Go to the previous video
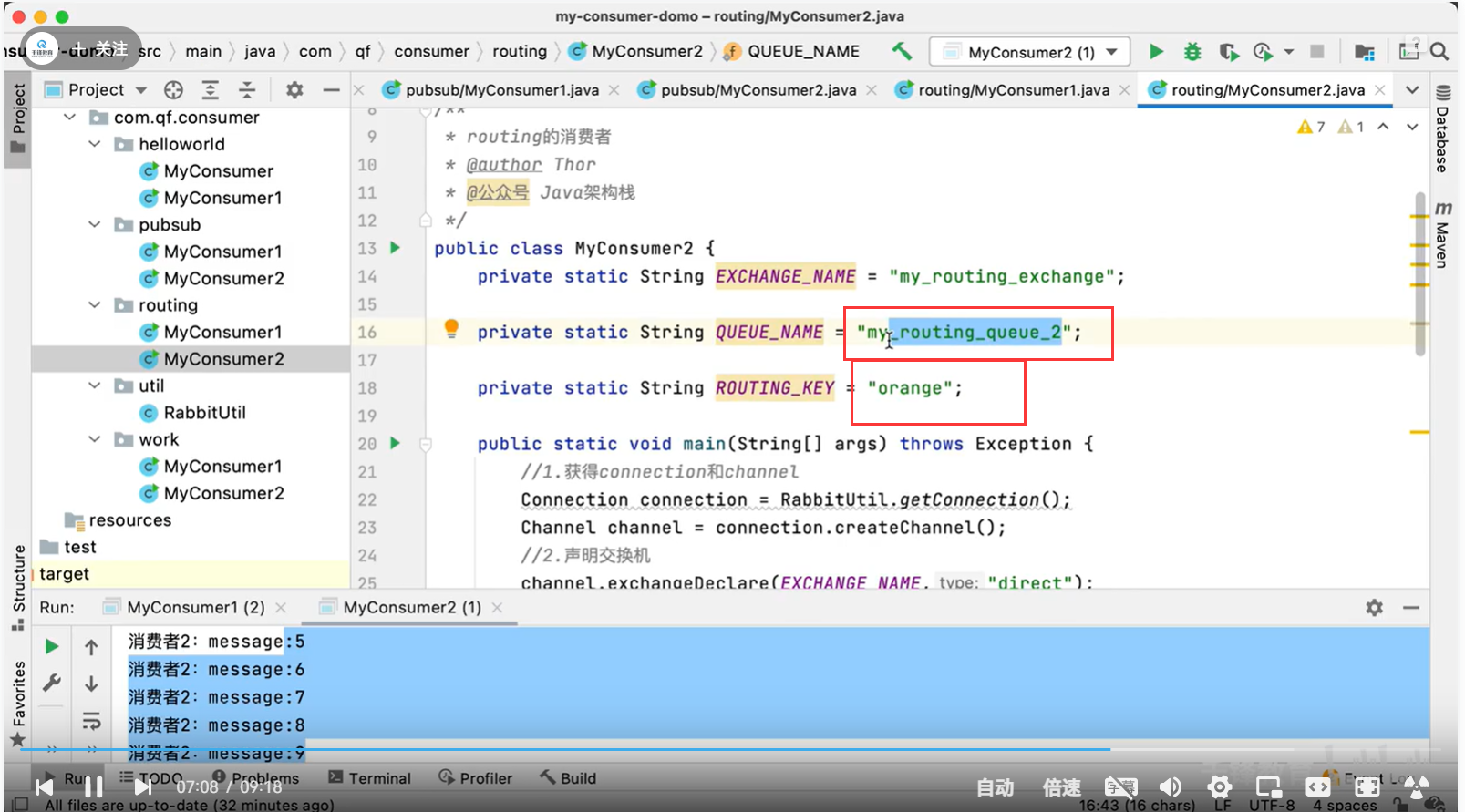Image resolution: width=1465 pixels, height=812 pixels. click(44, 786)
